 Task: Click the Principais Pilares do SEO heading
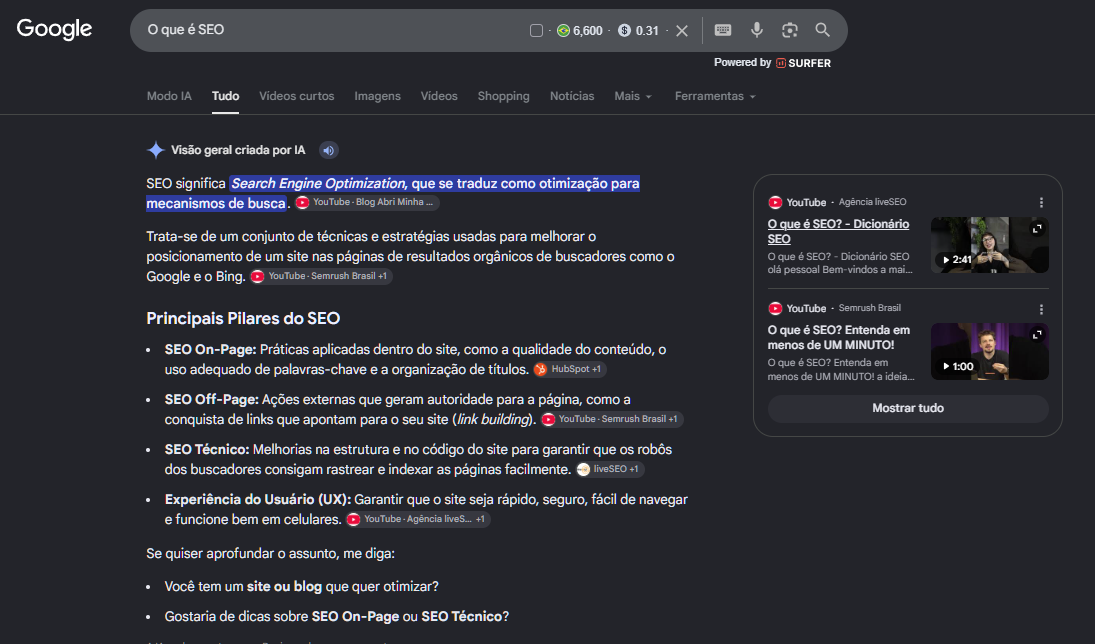click(243, 319)
